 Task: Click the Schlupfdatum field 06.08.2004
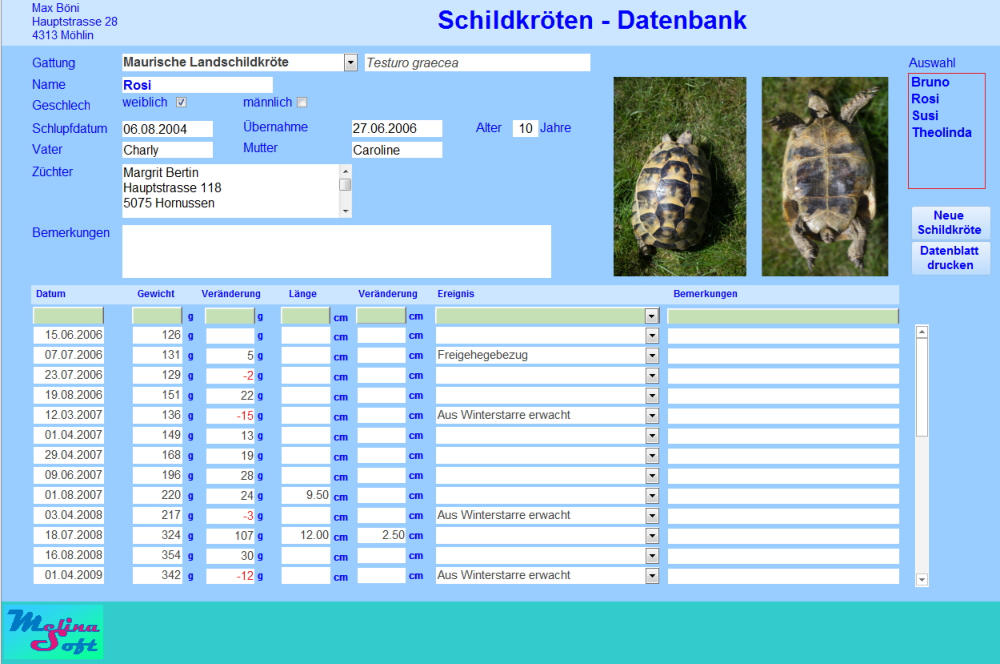167,129
